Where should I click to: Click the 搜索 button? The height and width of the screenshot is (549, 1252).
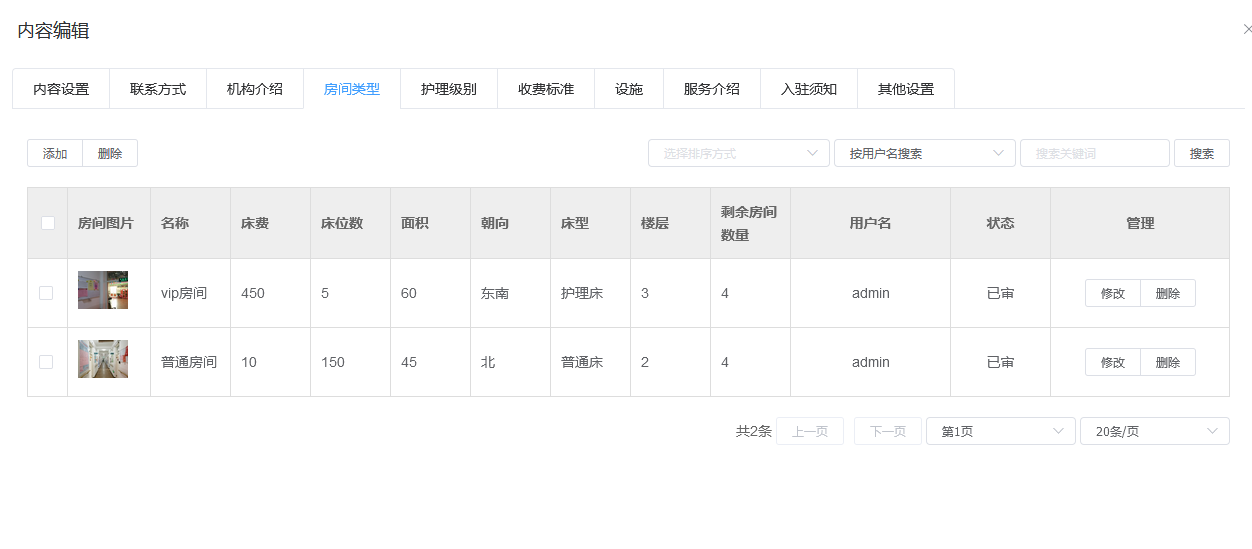tap(1202, 153)
